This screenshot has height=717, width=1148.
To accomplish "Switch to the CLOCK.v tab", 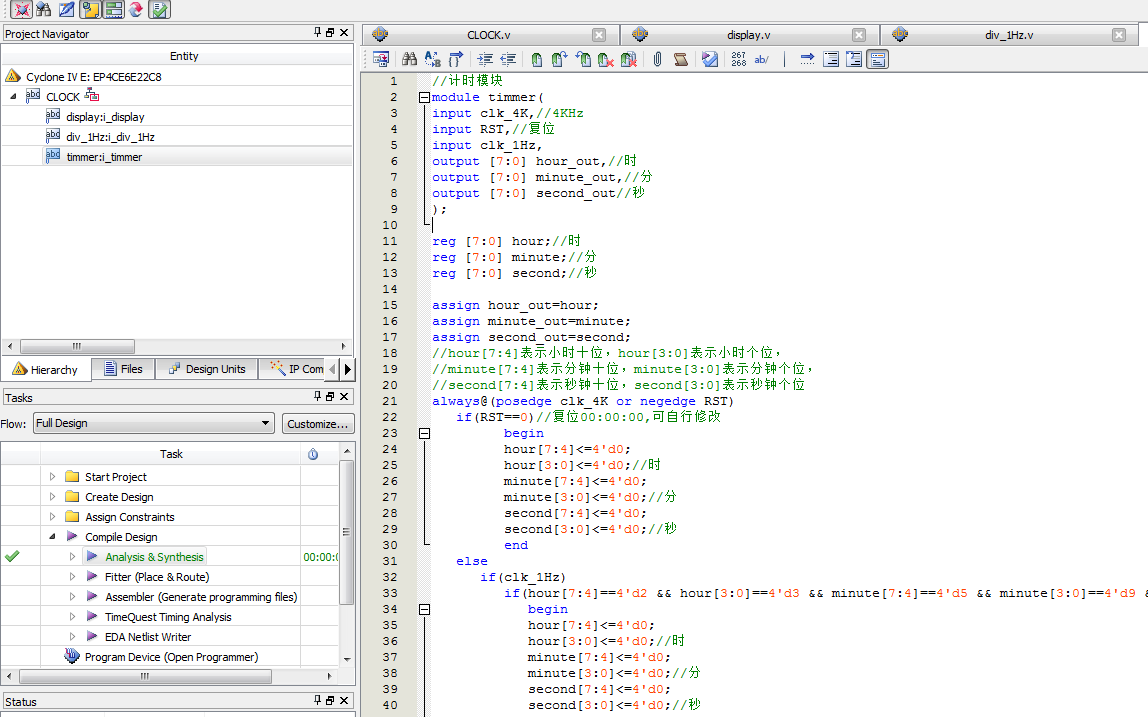I will (x=489, y=34).
